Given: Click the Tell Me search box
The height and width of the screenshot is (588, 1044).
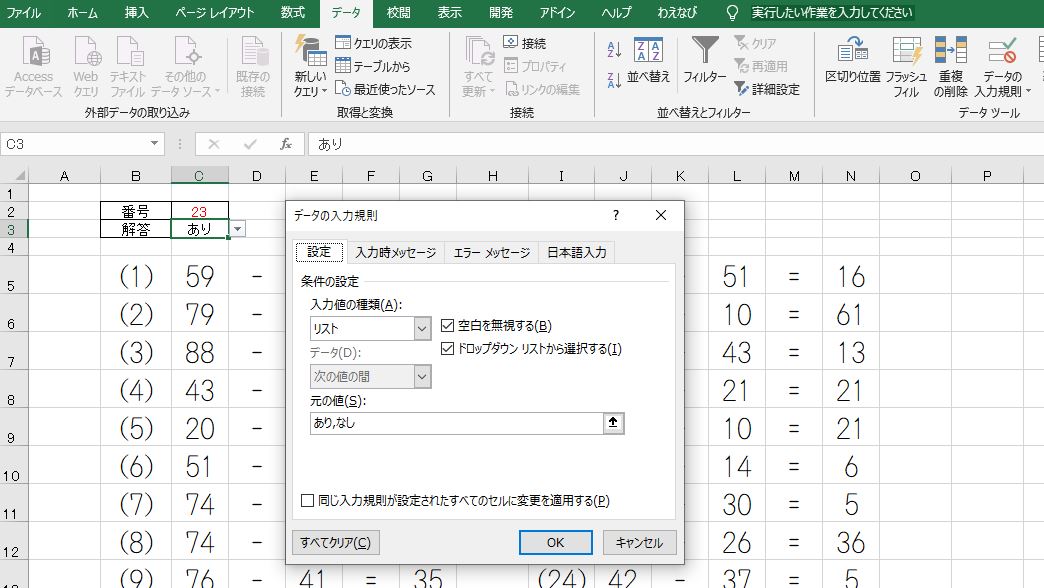Looking at the screenshot, I should click(832, 13).
